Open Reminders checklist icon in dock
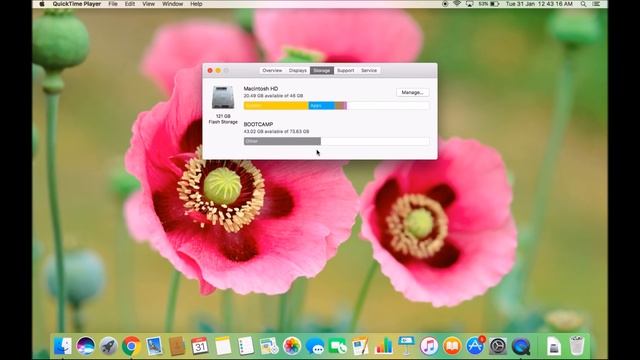 246,346
